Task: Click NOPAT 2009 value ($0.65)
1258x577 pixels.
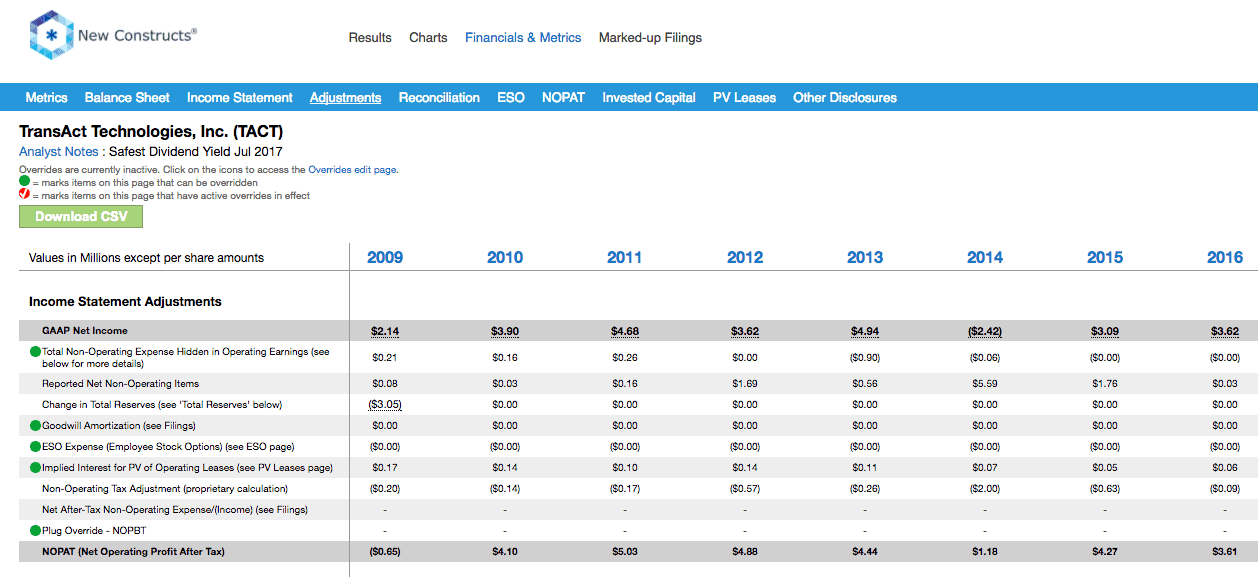Action: coord(385,552)
